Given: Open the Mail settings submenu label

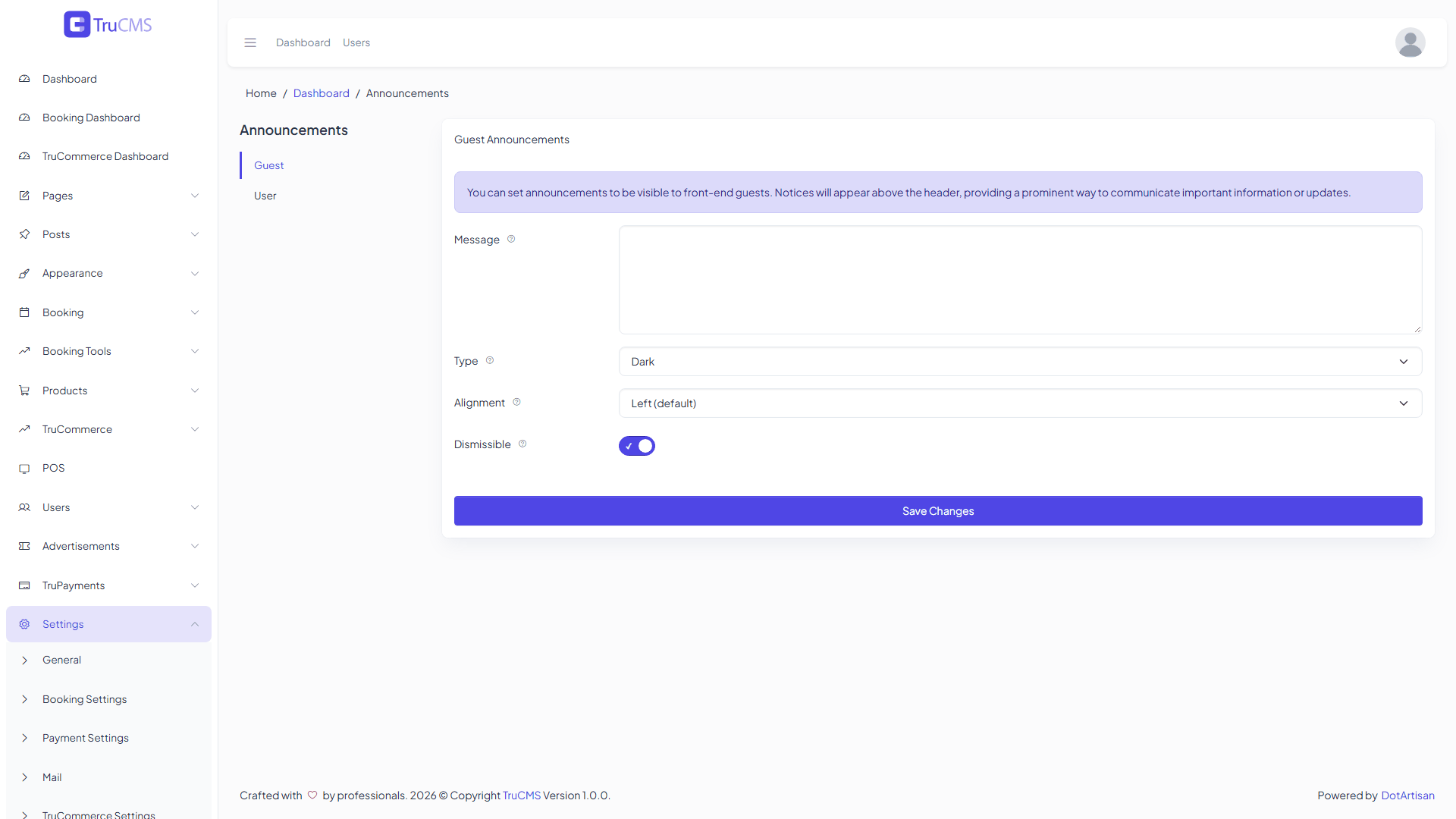Looking at the screenshot, I should click(x=52, y=777).
